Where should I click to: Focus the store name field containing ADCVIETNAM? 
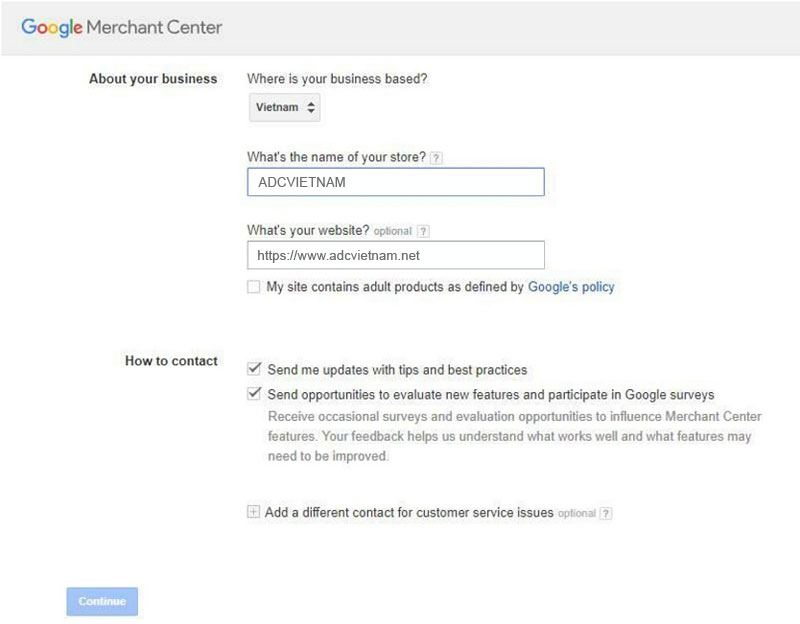(x=395, y=182)
